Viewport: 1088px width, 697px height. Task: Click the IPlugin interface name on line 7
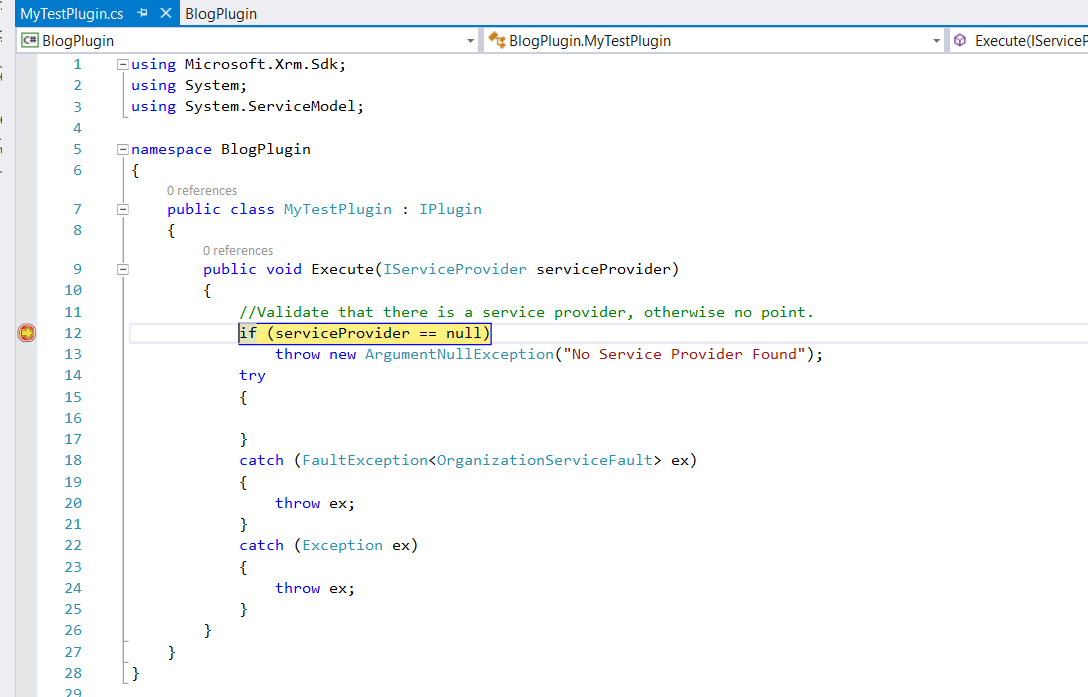(450, 209)
